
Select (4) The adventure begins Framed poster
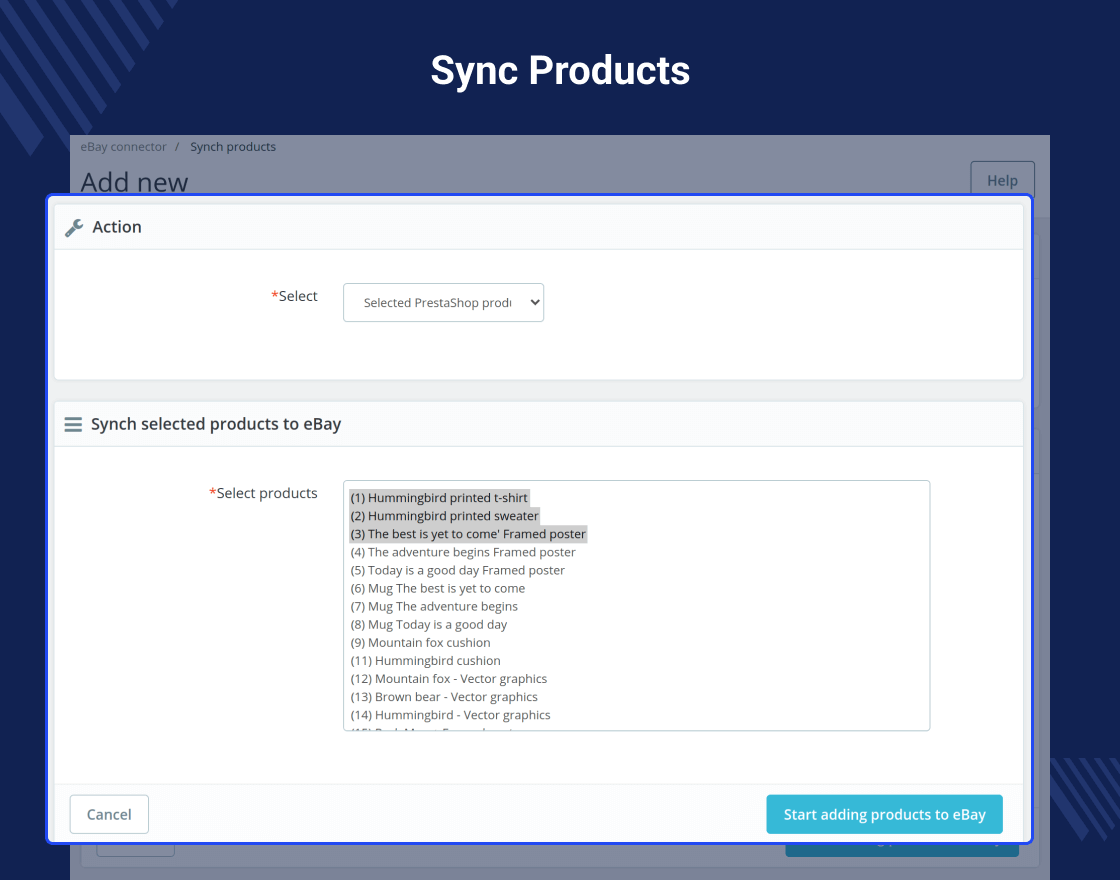[463, 552]
